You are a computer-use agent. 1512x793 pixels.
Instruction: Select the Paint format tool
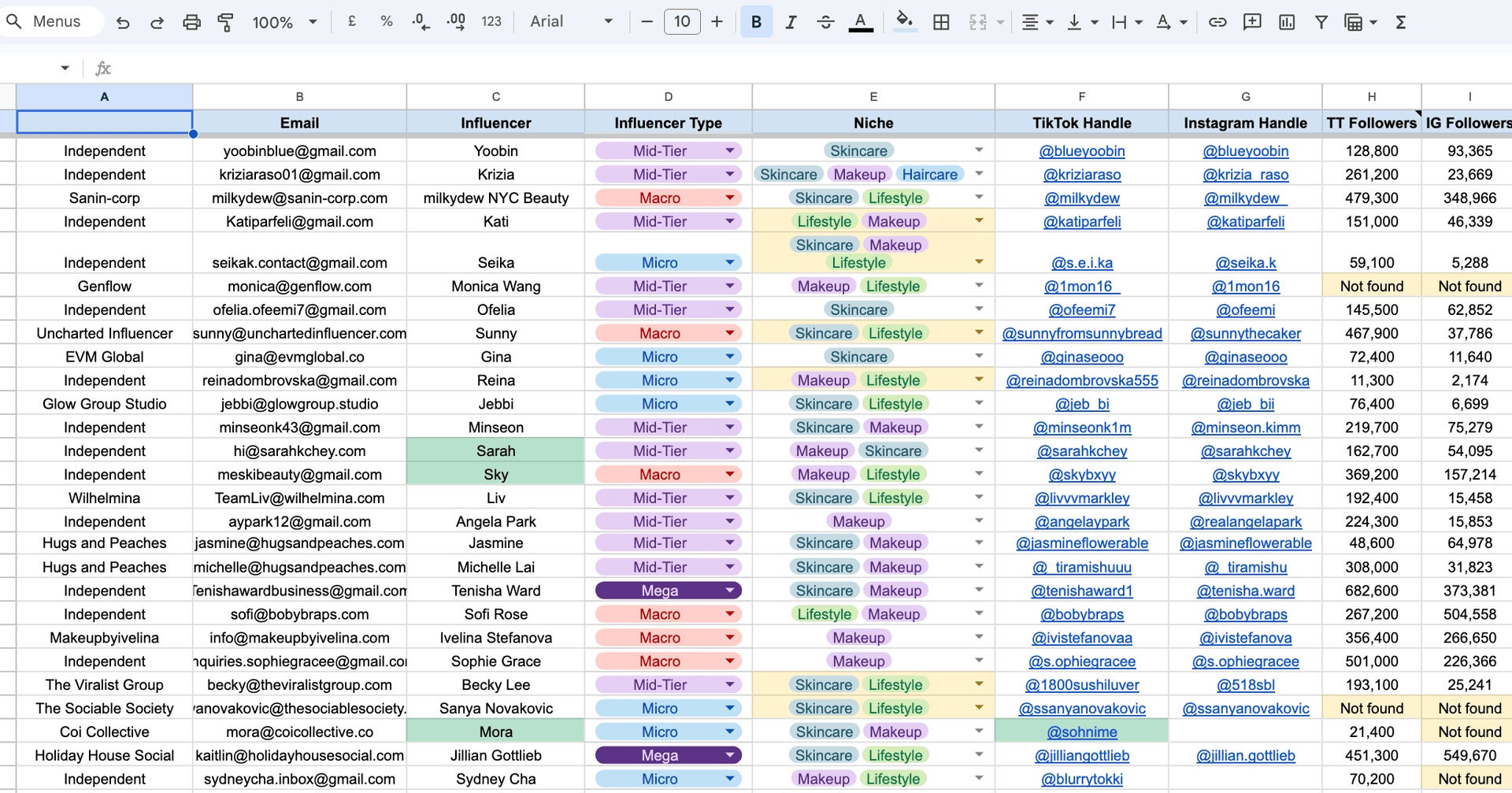tap(226, 22)
